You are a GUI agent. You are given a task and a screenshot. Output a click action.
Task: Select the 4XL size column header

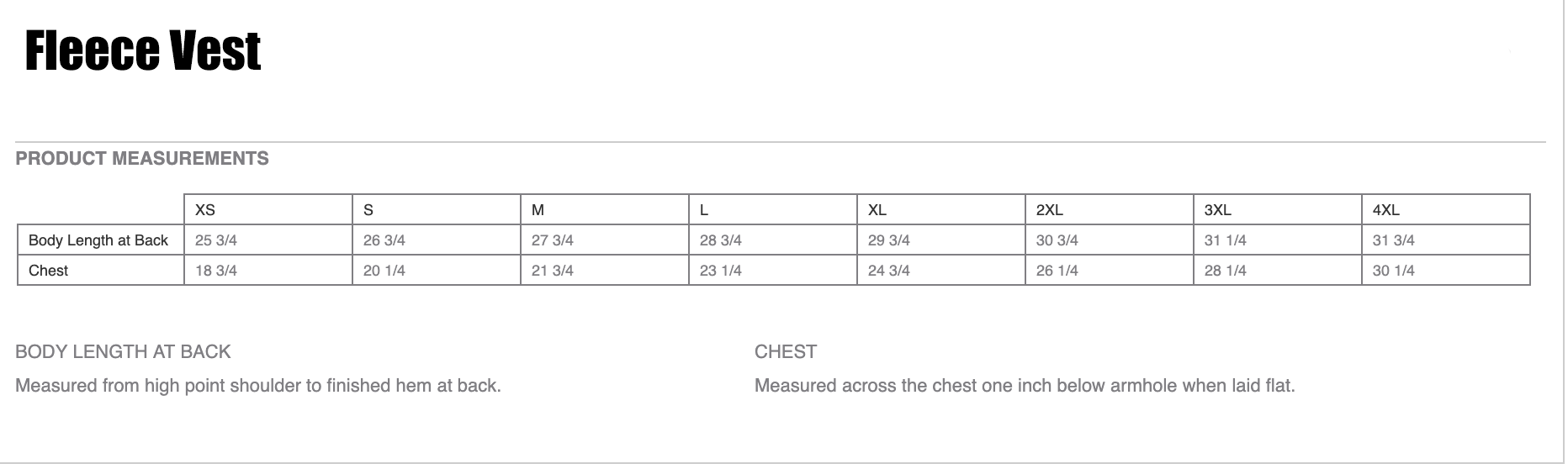[1386, 210]
